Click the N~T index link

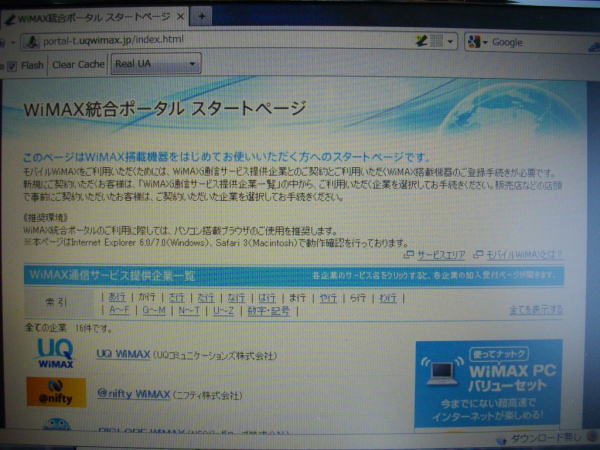pyautogui.click(x=189, y=310)
